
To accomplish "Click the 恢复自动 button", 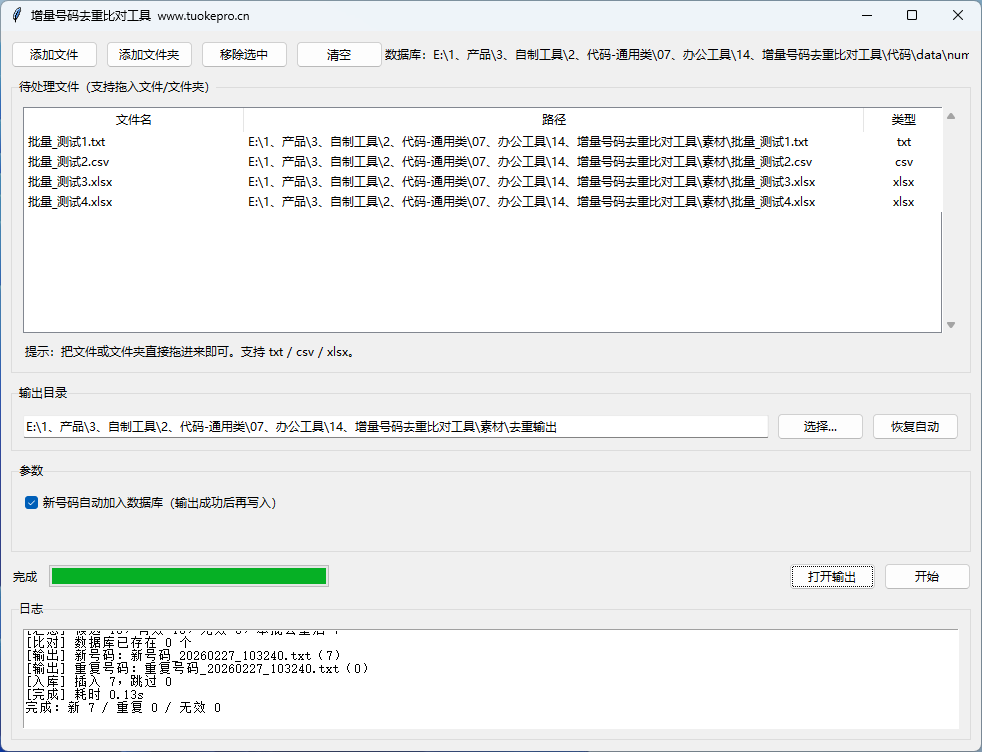I will coord(915,426).
